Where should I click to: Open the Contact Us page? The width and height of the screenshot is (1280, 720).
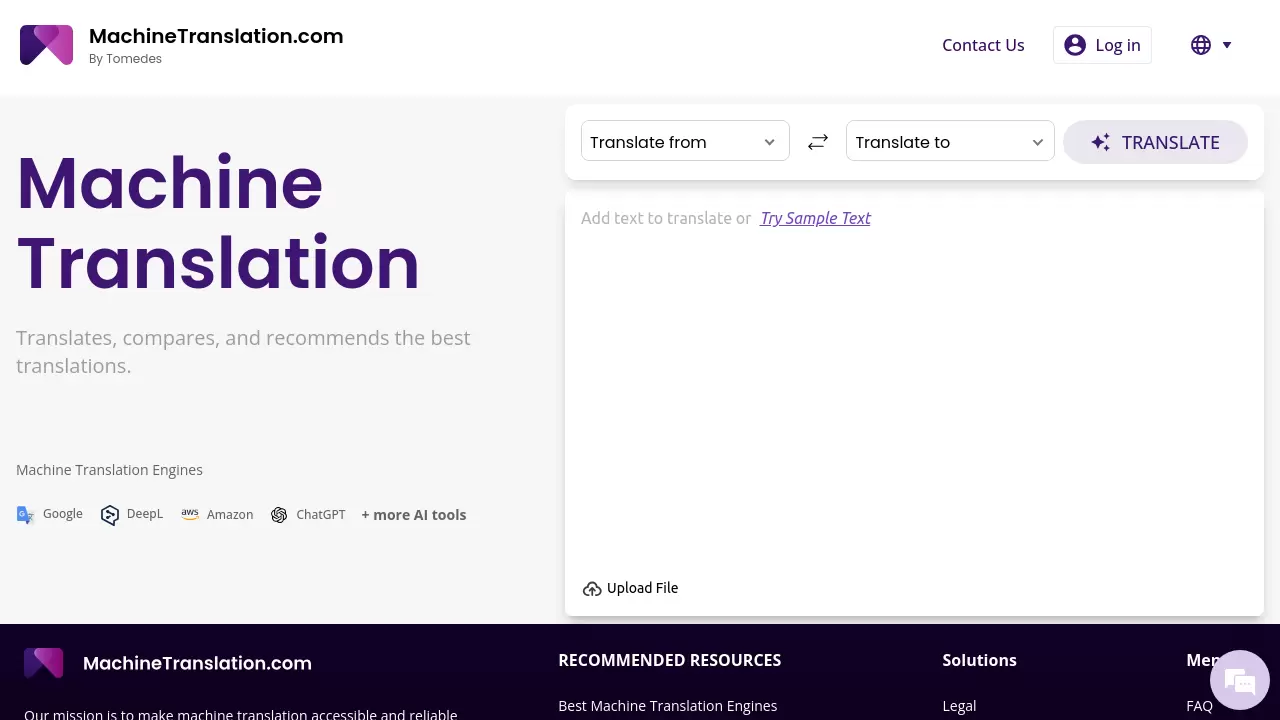pos(983,45)
